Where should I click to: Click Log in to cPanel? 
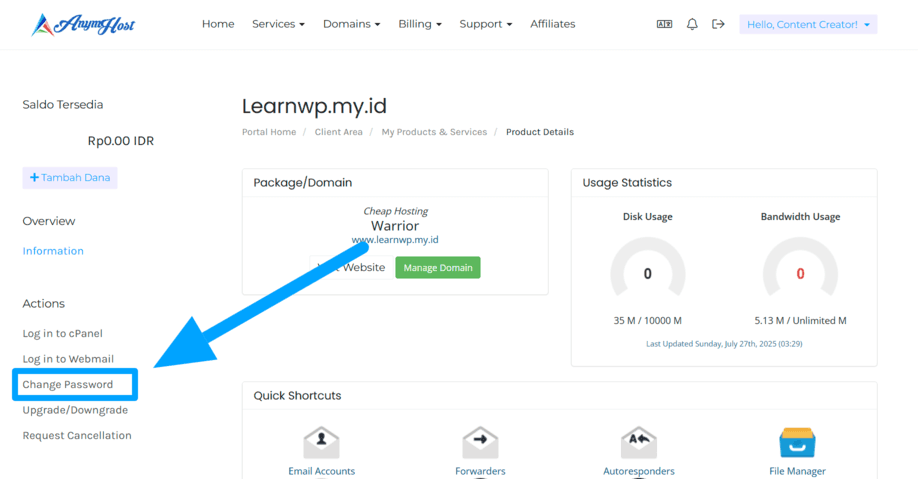(x=63, y=333)
